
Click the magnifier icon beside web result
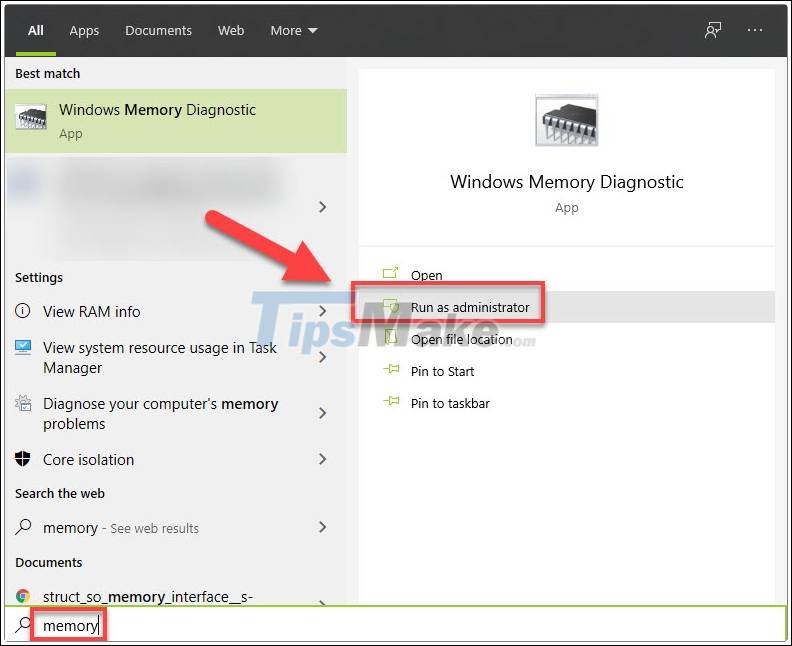click(23, 527)
